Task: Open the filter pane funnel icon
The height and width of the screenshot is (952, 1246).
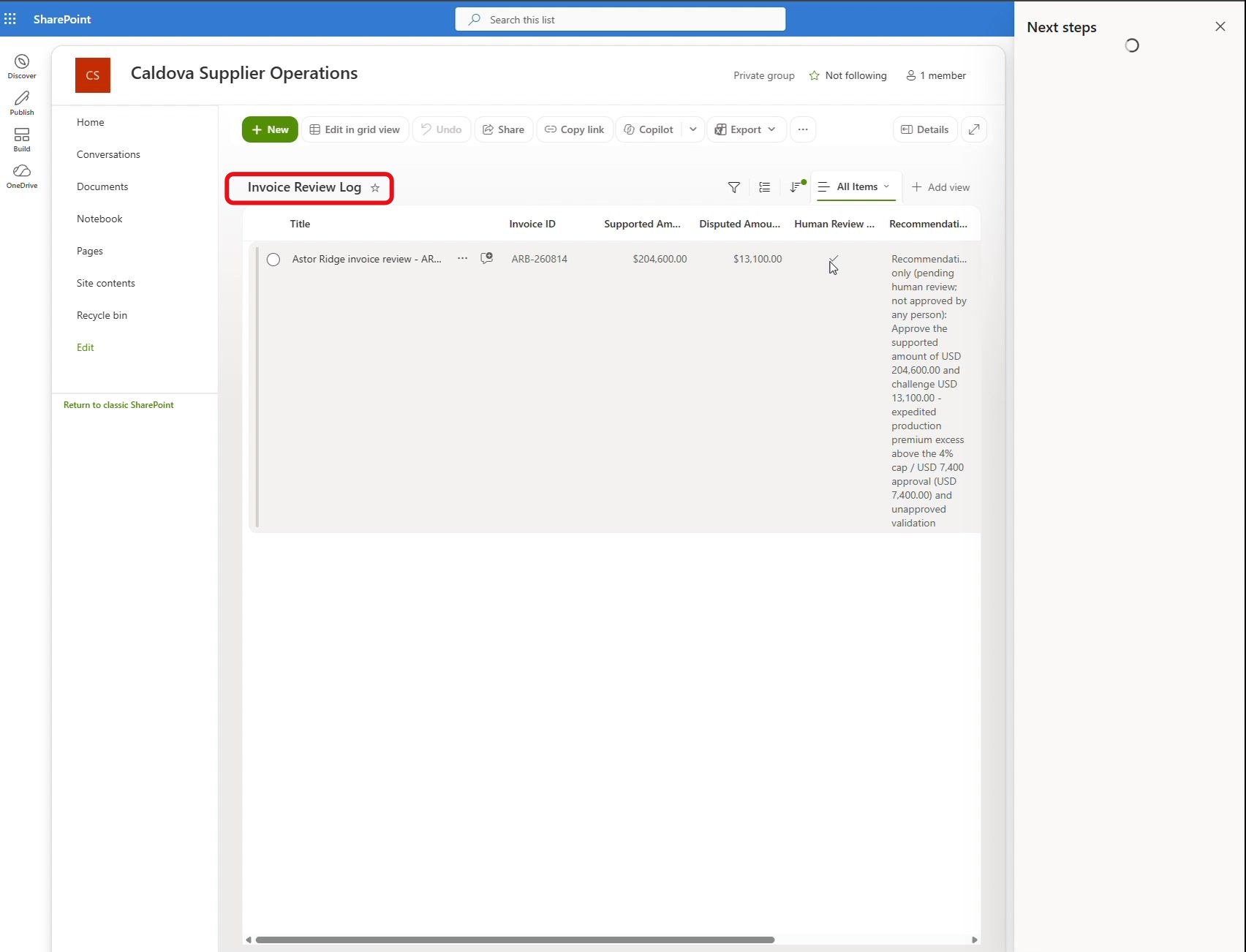Action: coord(734,187)
